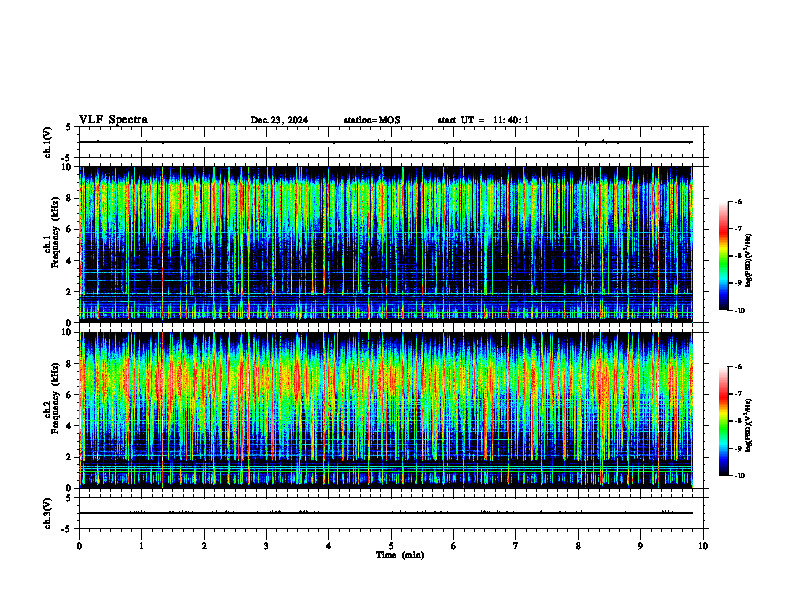This screenshot has width=792, height=612.
Task: Click time axis tick label '0'
Action: (x=79, y=546)
